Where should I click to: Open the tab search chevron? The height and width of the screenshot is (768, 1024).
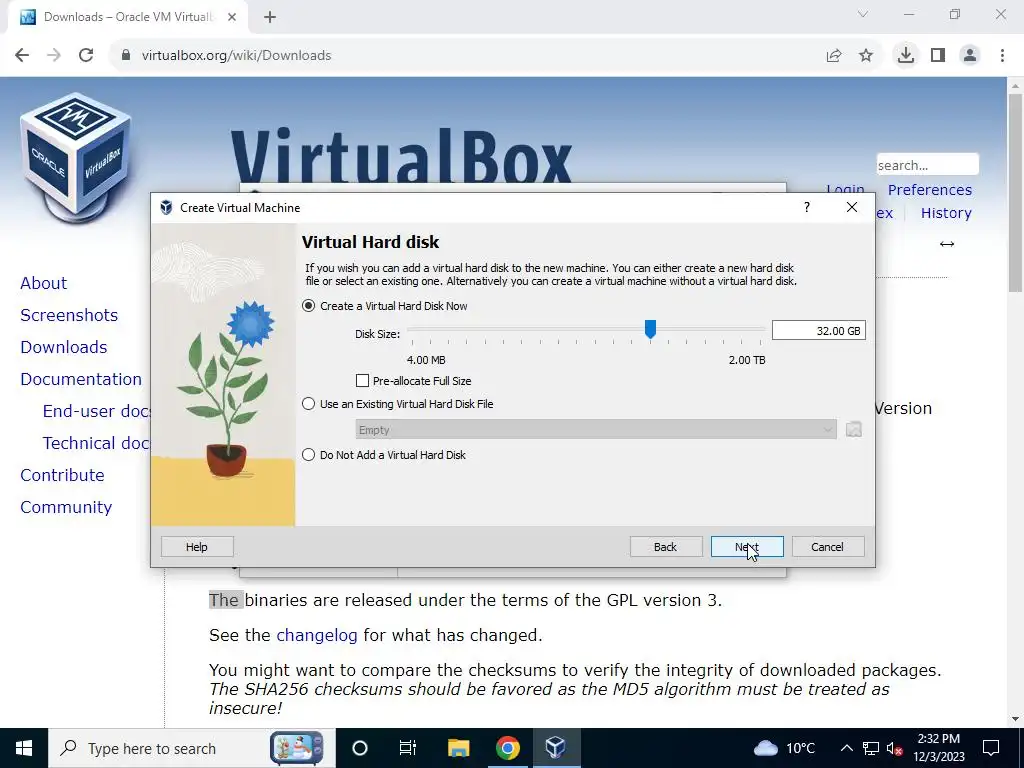[863, 14]
